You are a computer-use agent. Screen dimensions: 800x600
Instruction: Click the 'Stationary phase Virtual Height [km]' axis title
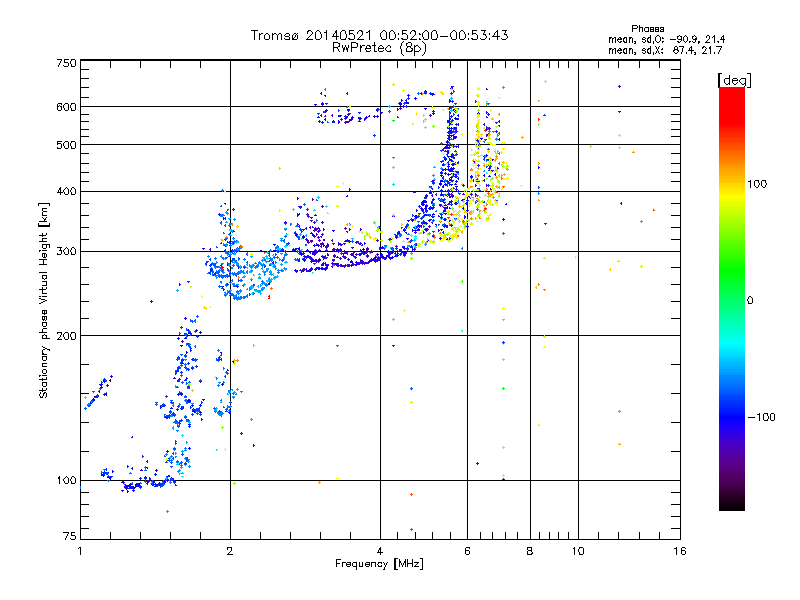[44, 300]
